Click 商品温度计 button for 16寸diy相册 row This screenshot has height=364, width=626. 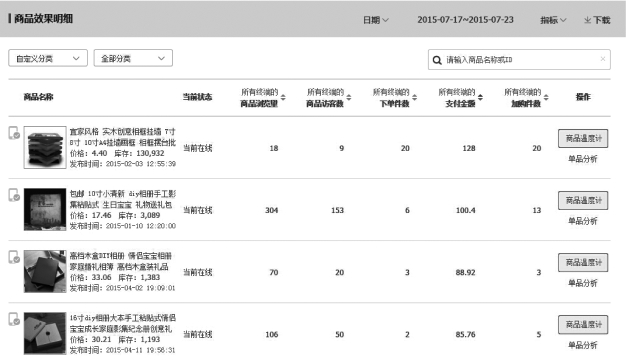[x=583, y=324]
